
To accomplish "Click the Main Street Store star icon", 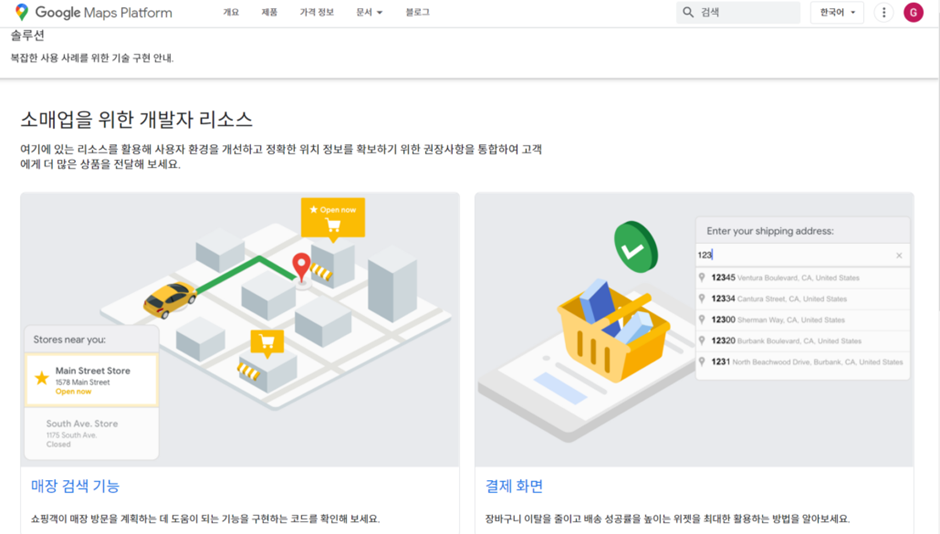I will click(x=41, y=378).
